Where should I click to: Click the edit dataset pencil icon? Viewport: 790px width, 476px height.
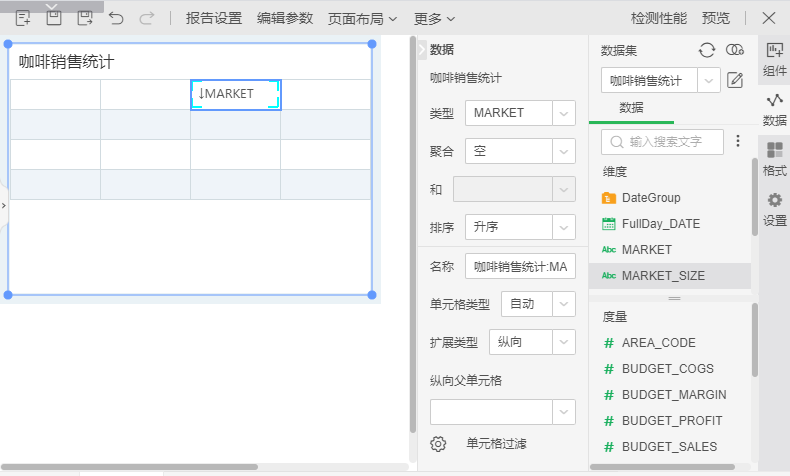point(735,81)
